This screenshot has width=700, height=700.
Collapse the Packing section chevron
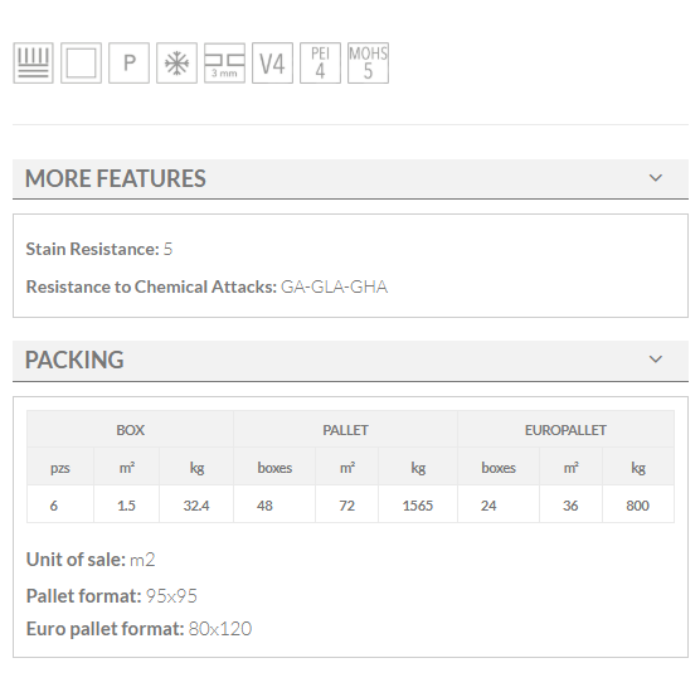point(656,359)
